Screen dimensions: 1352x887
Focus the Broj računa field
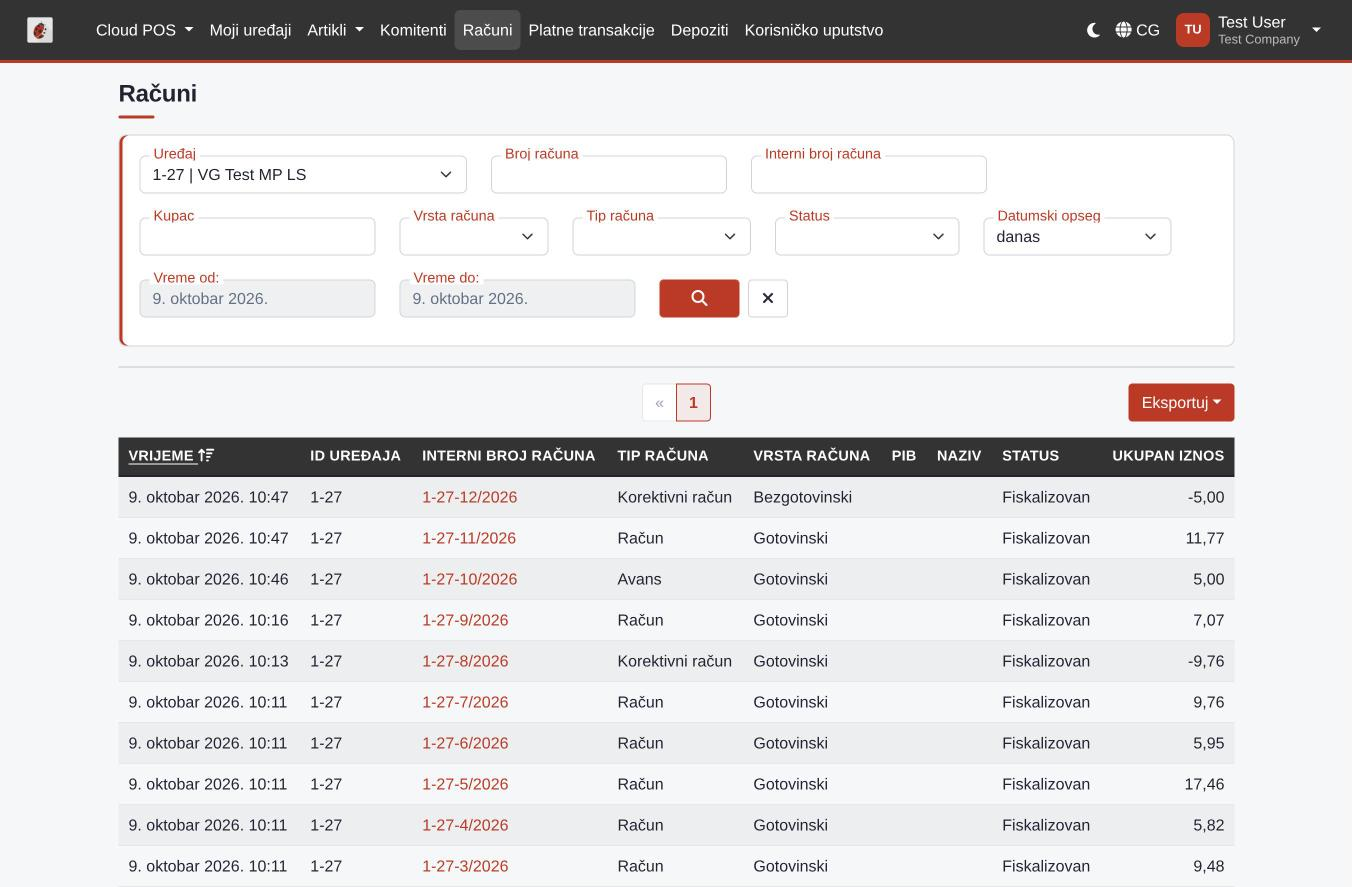tap(609, 174)
